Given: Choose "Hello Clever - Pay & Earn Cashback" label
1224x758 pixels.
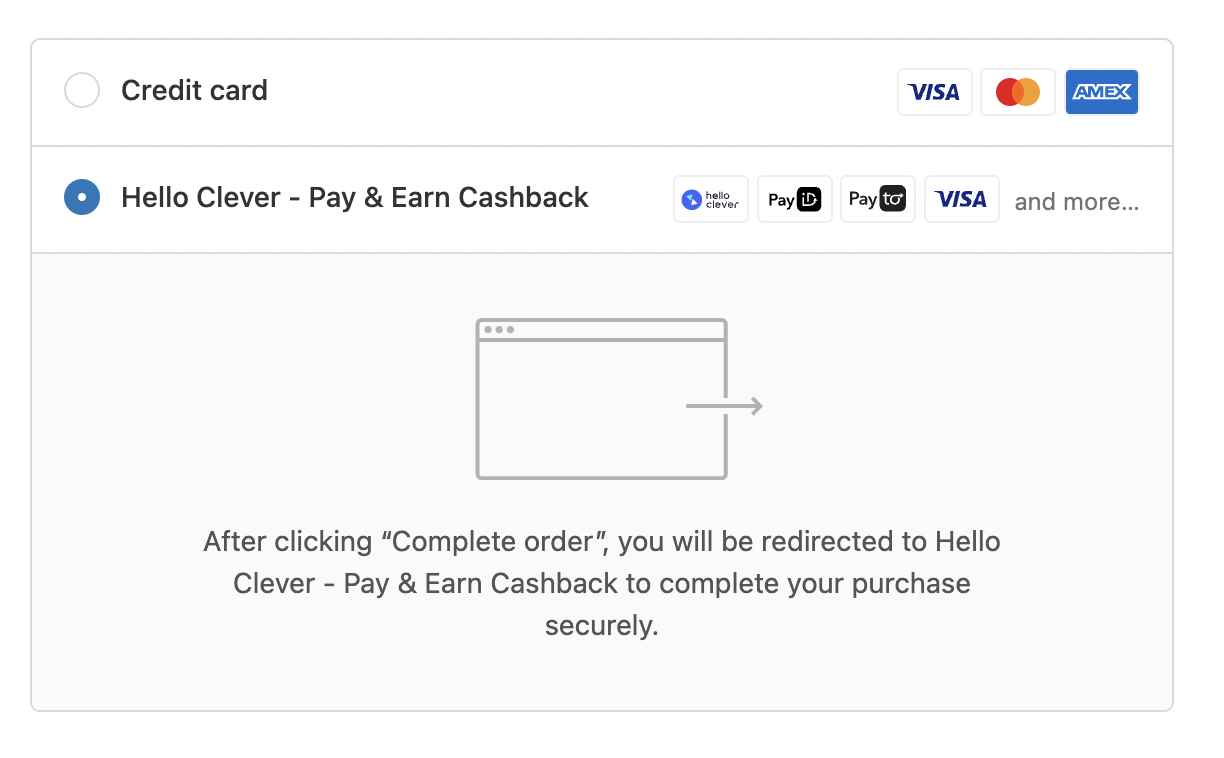Looking at the screenshot, I should tap(354, 197).
